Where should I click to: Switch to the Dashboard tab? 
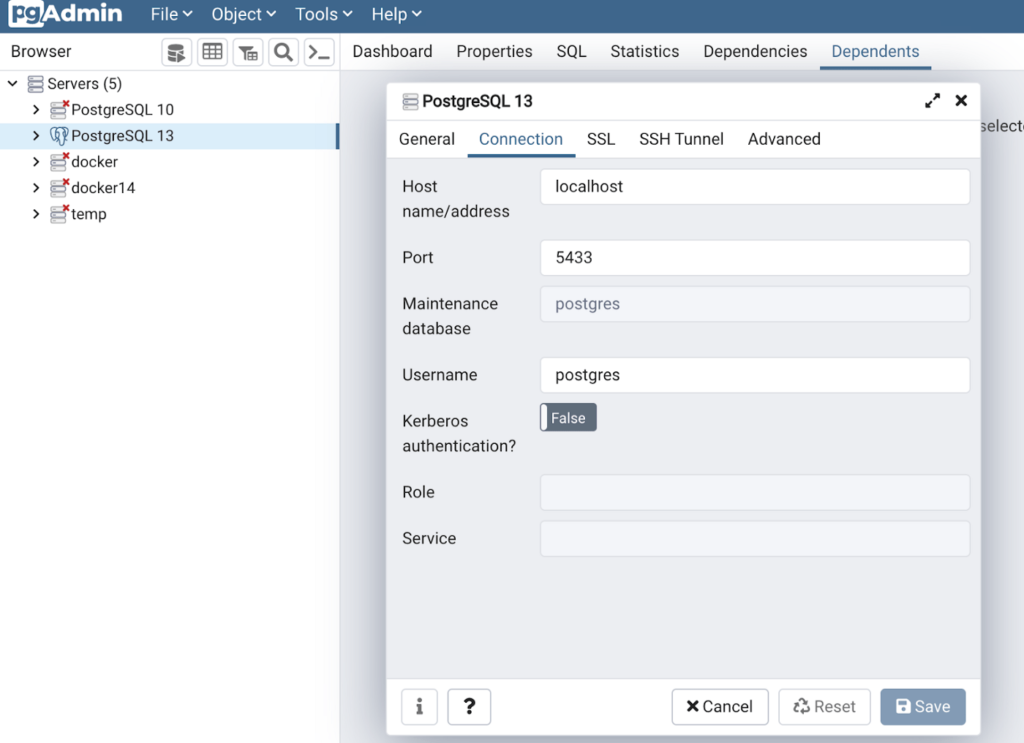(x=392, y=52)
